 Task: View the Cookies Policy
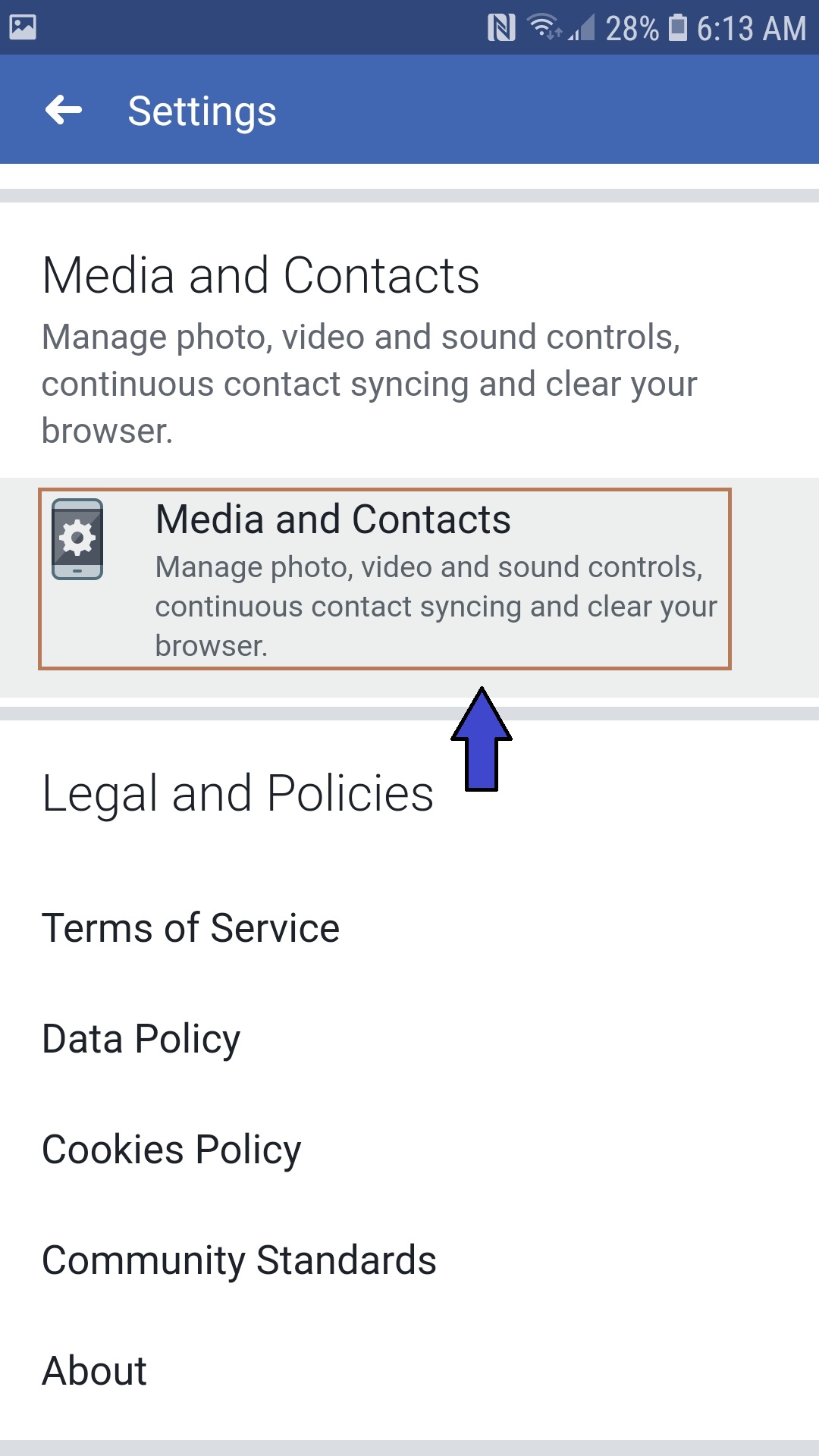tap(171, 1150)
